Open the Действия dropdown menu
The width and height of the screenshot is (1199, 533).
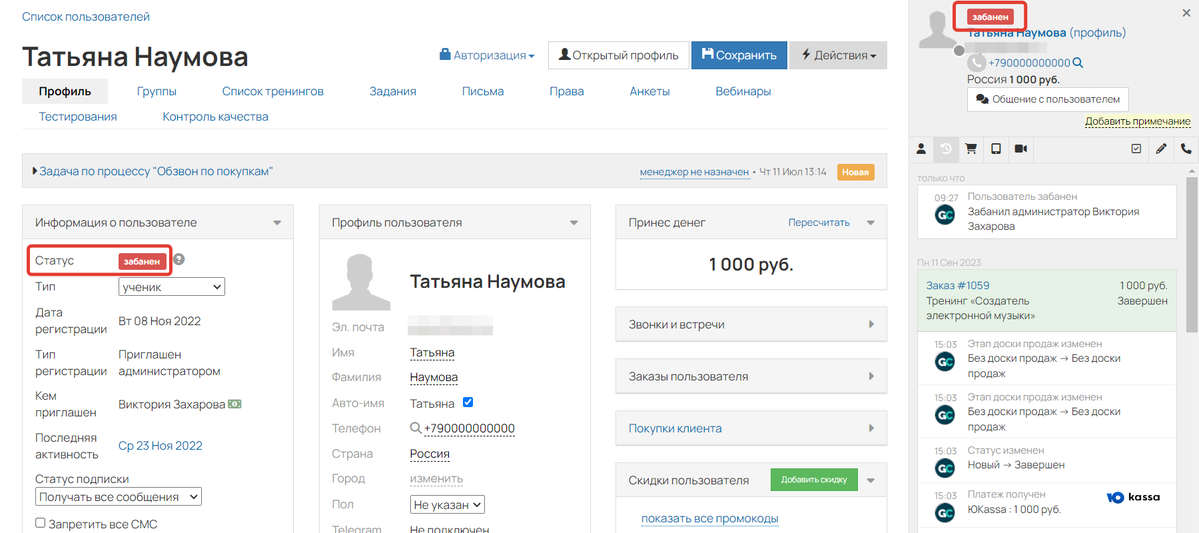[x=838, y=55]
